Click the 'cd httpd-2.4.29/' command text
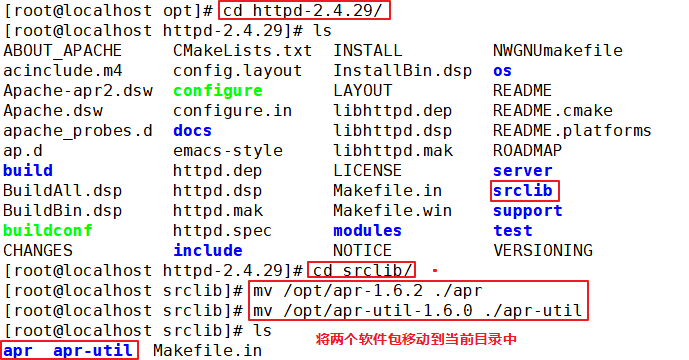 click(303, 11)
